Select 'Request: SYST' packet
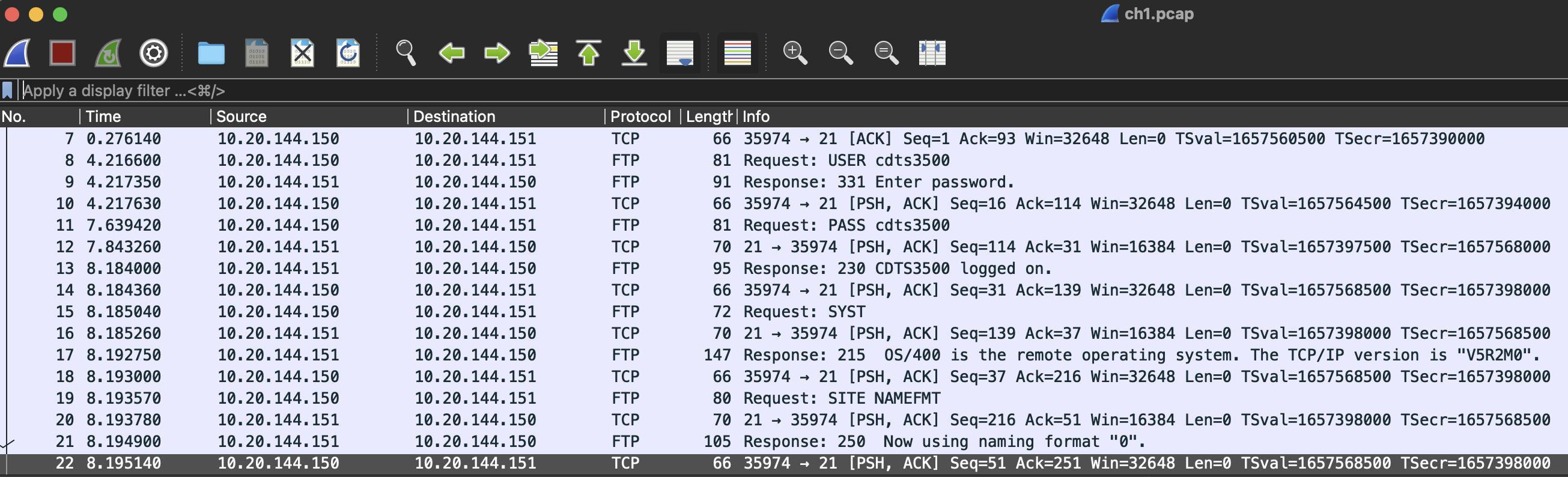Viewport: 1568px width, 477px height. (784, 312)
